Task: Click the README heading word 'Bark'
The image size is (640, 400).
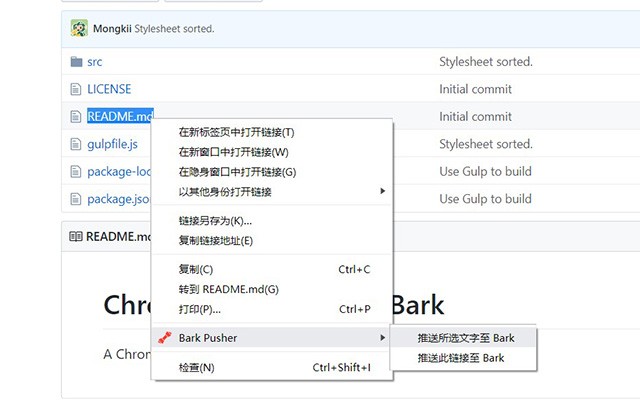Action: pos(418,305)
